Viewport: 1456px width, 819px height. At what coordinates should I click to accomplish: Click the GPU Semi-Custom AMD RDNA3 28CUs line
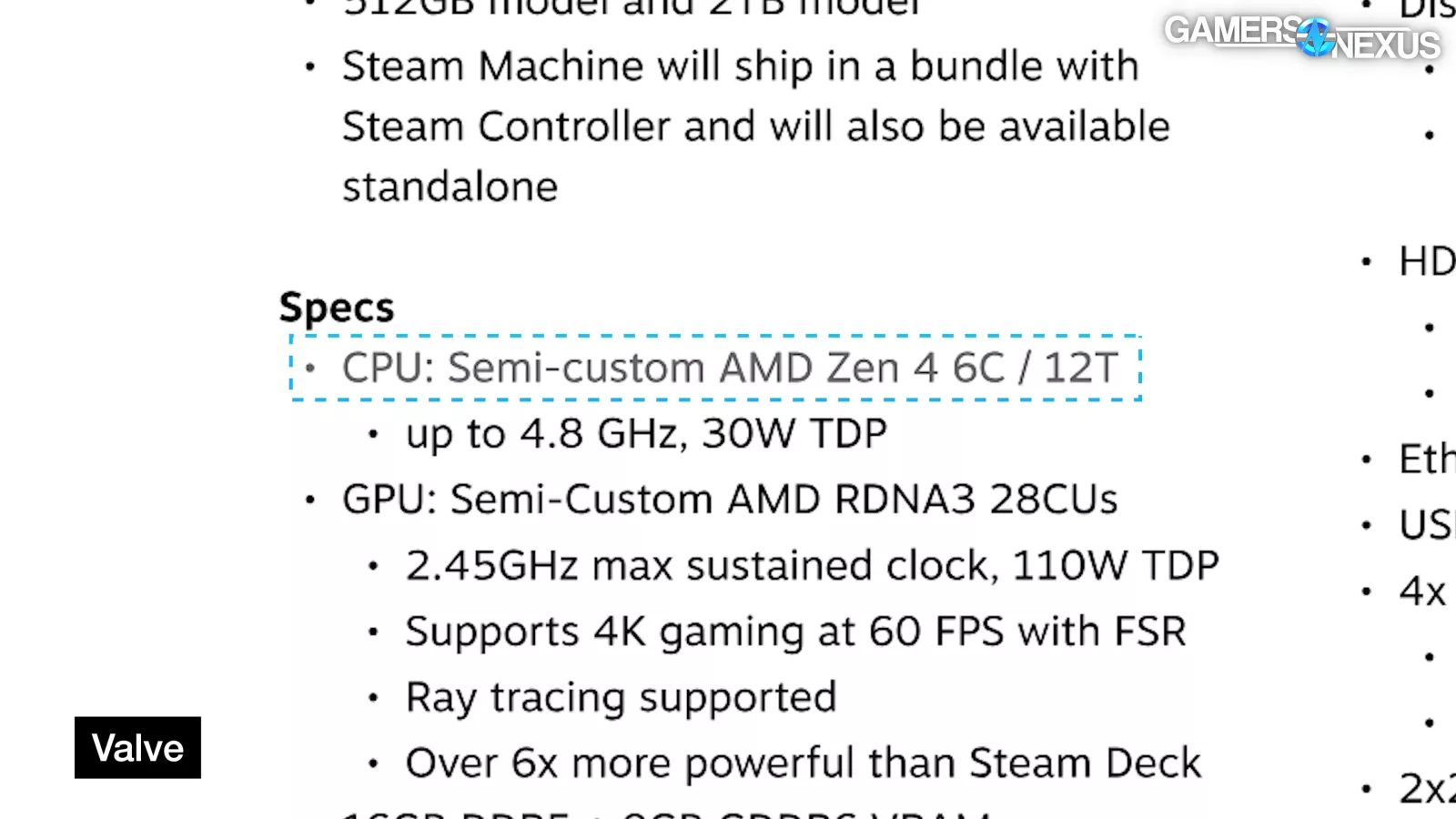click(729, 500)
